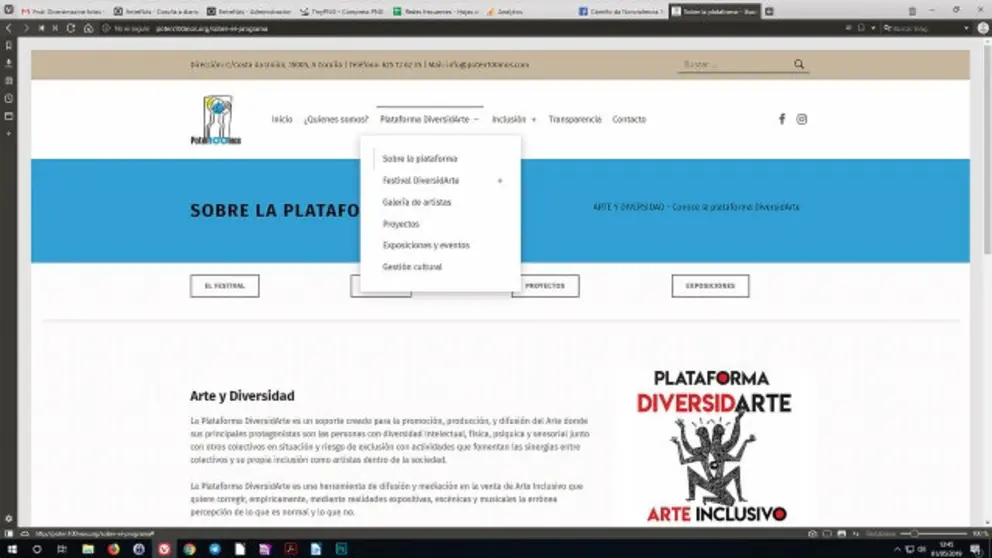The height and width of the screenshot is (558, 992).
Task: Open Telegram from the taskbar
Action: point(214,549)
